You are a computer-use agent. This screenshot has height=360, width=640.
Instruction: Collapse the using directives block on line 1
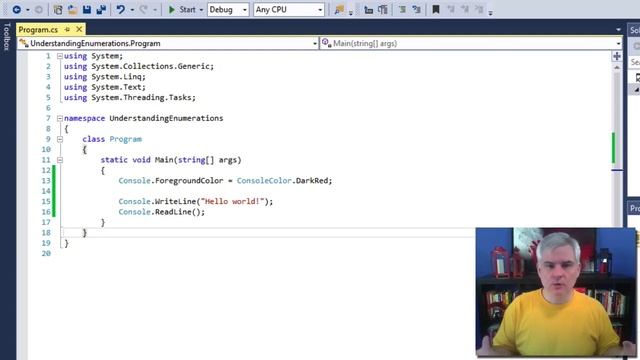click(60, 56)
